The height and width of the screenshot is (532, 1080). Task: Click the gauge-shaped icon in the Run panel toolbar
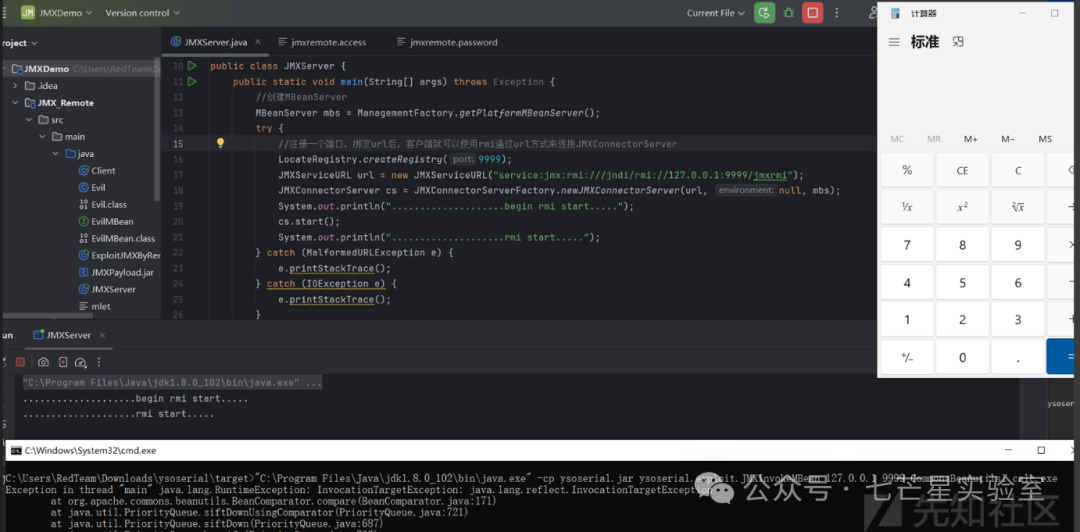click(81, 362)
